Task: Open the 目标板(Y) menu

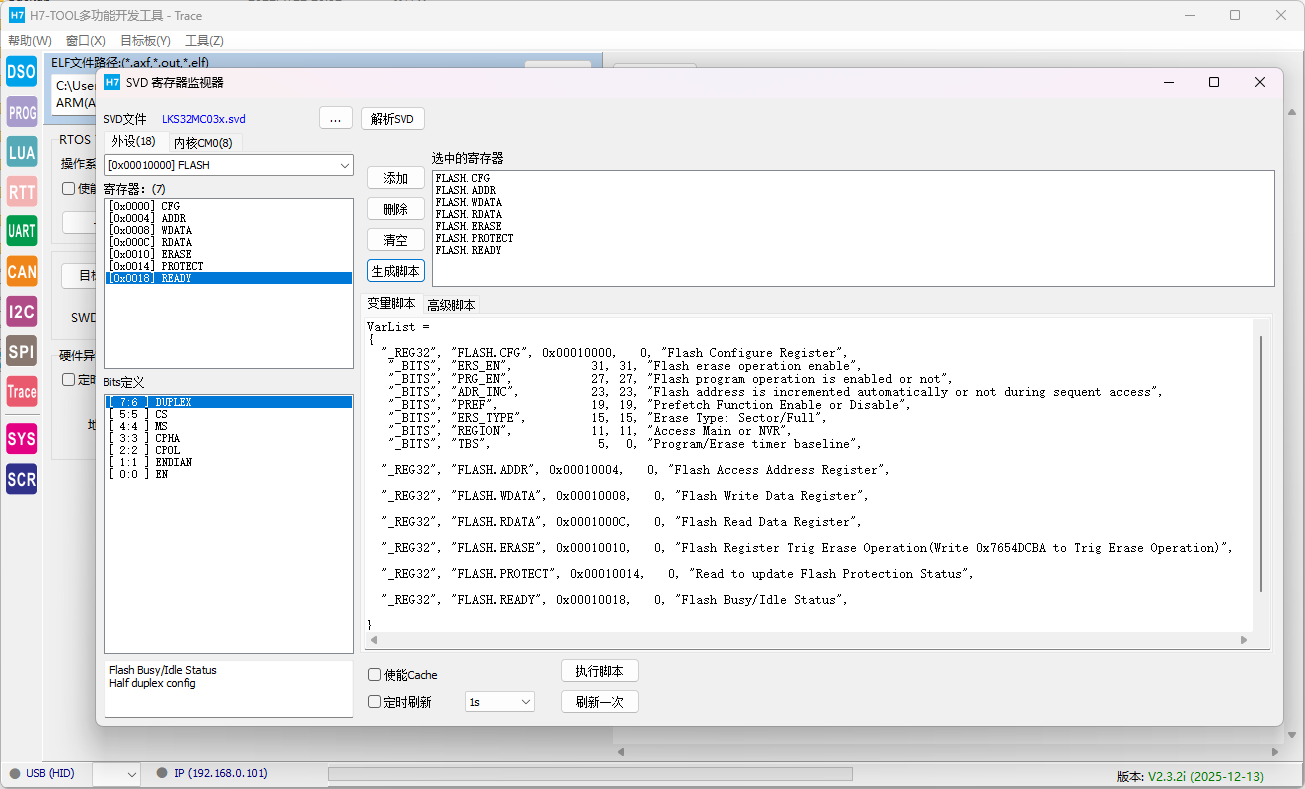Action: click(x=145, y=41)
